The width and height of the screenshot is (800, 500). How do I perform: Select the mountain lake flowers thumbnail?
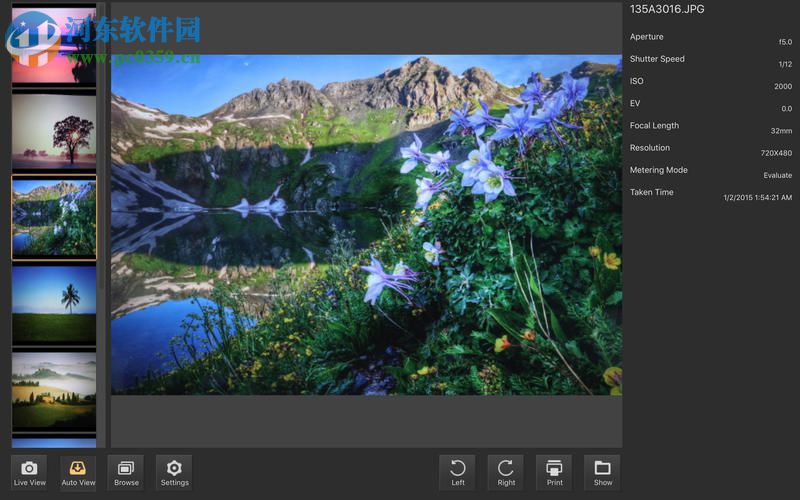coord(54,217)
